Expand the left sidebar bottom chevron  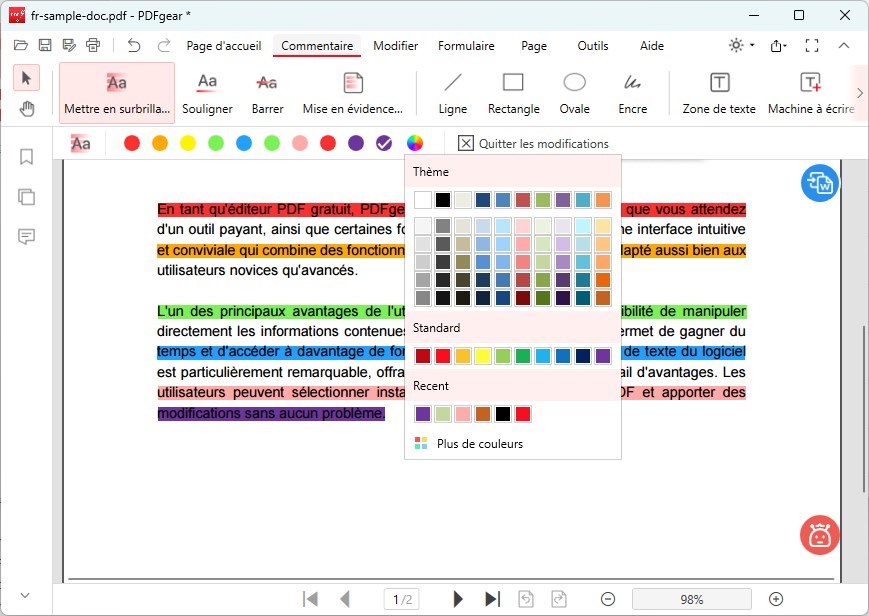pyautogui.click(x=27, y=596)
